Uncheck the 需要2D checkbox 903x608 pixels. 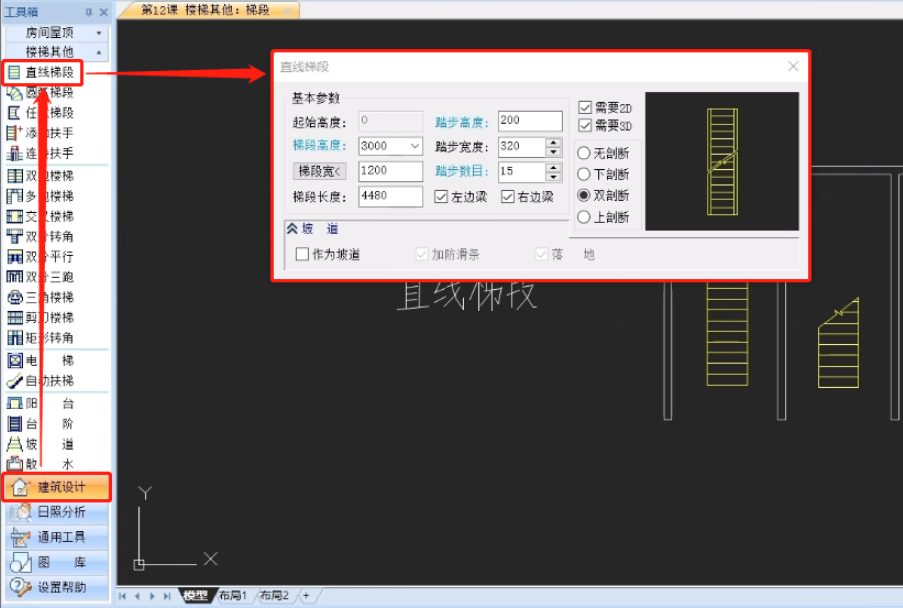(585, 108)
